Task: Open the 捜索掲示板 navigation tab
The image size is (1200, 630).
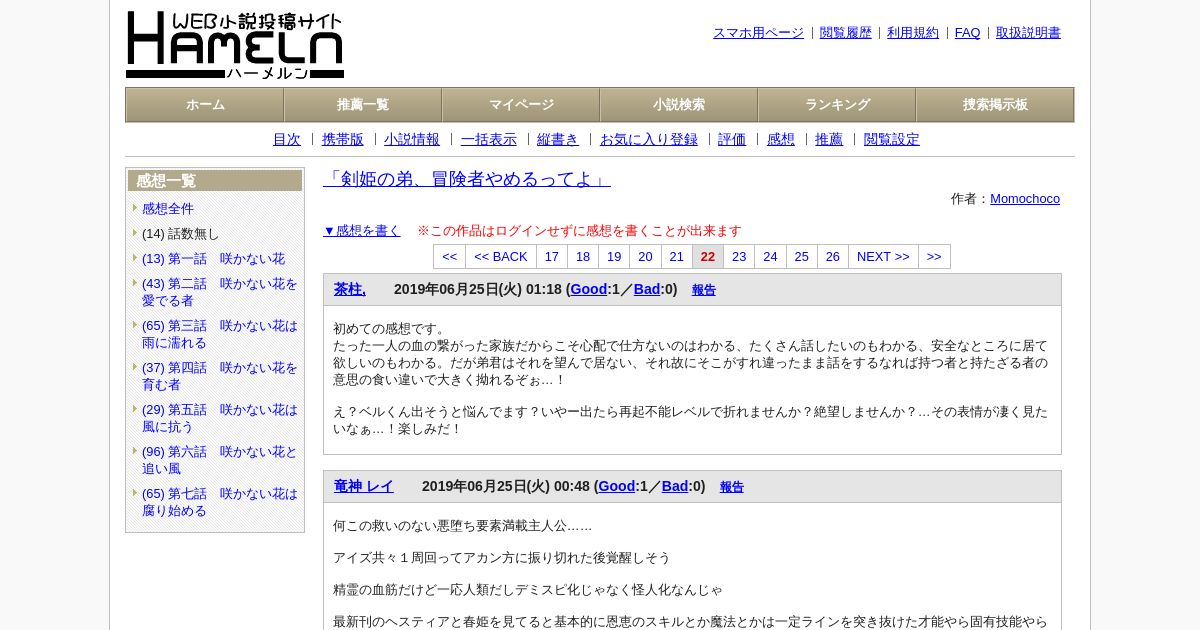Action: (995, 105)
